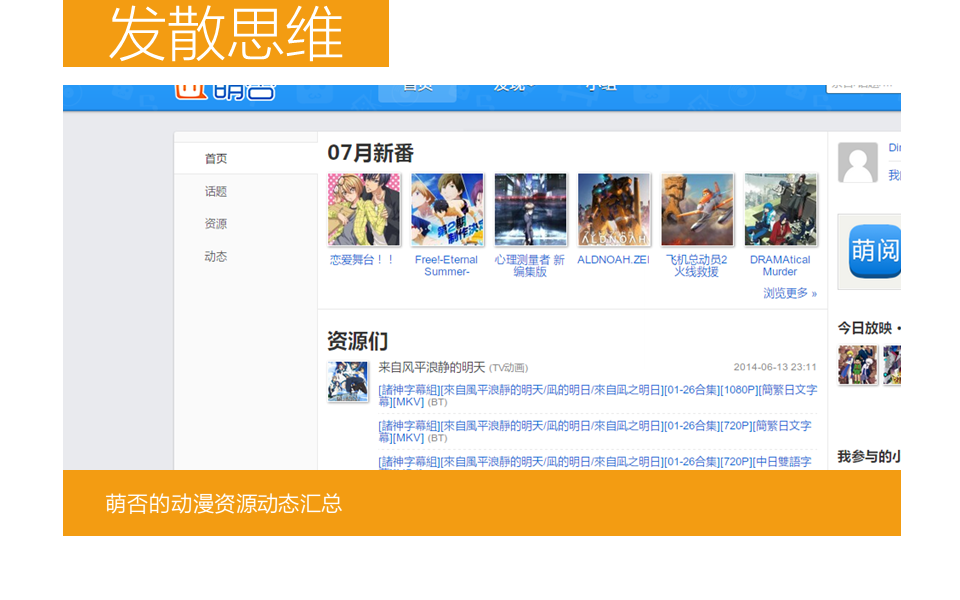Screen dimensions: 960x600
Task: Click the 心理测量者 新编集版 title link
Action: coord(530,265)
